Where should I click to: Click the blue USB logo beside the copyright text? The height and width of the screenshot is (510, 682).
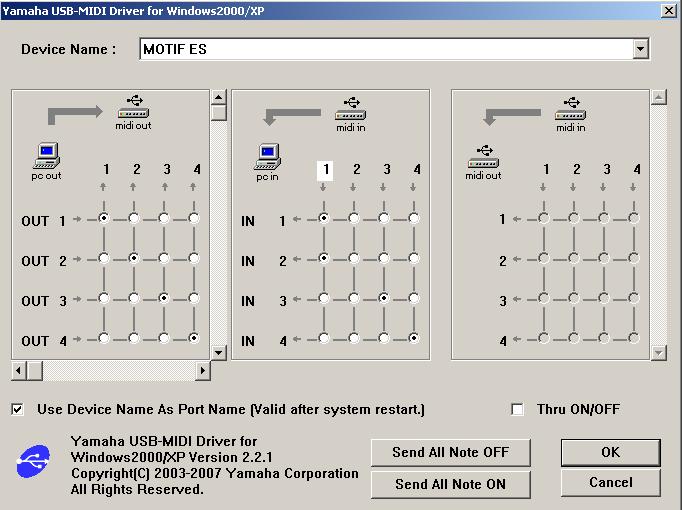(x=33, y=461)
